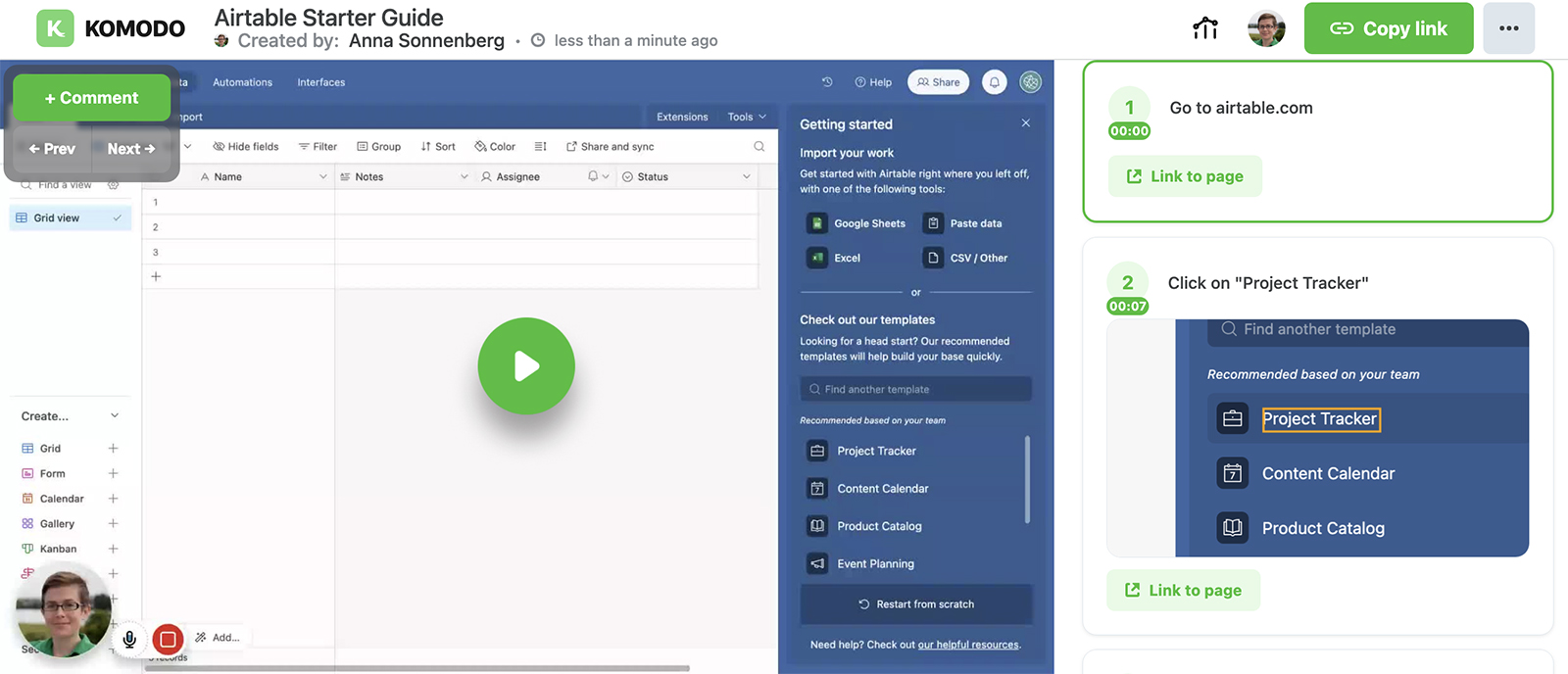
Task: Open the helpful resources link
Action: [x=968, y=646]
